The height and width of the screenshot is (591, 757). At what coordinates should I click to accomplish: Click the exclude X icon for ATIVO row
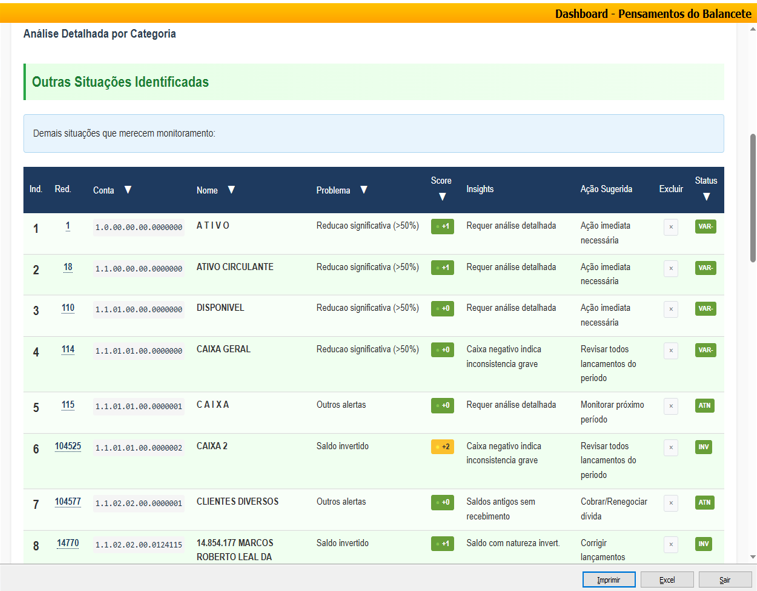670,227
